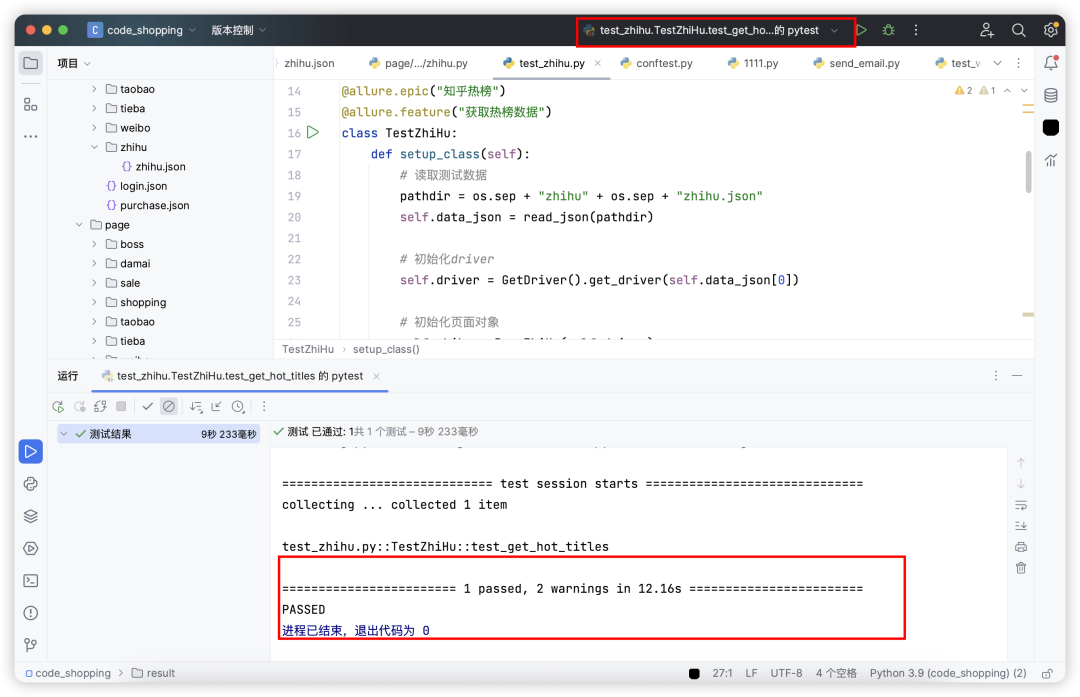Change the LF line separator
This screenshot has height=697, width=1080.
click(x=751, y=674)
